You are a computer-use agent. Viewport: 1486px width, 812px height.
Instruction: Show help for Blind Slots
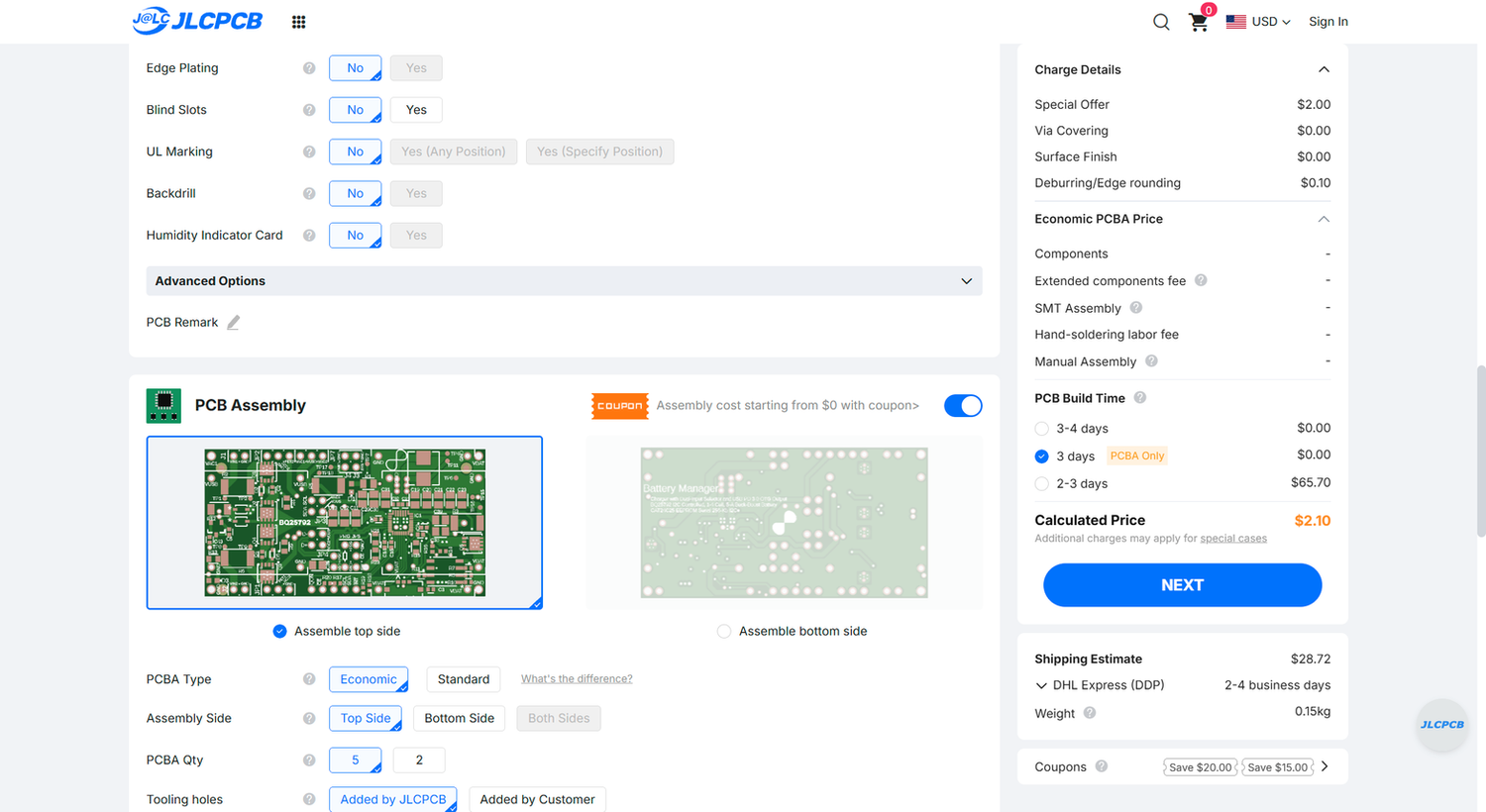click(309, 110)
